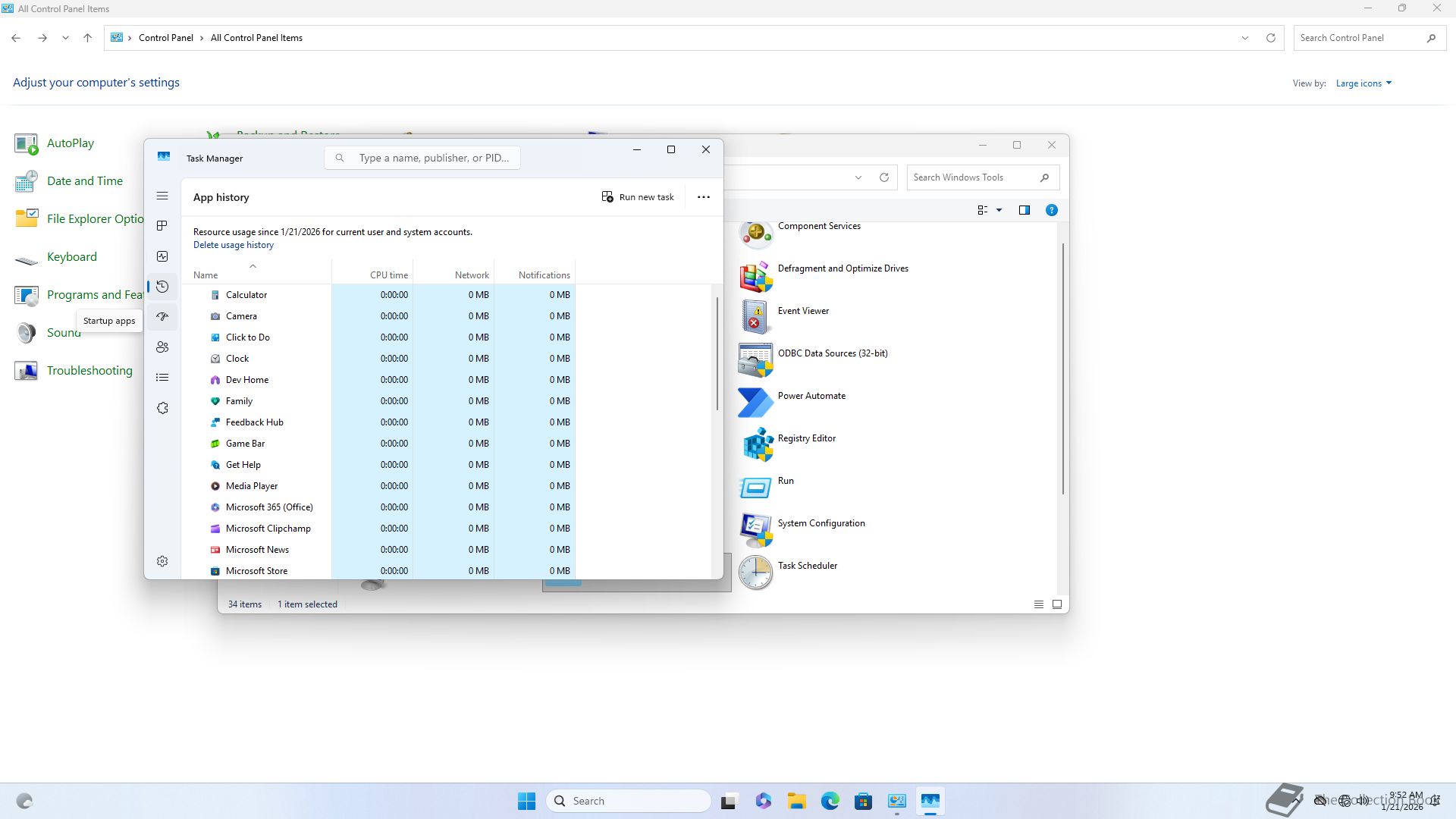
Task: Open Users page in Task Manager sidebar
Action: [x=162, y=347]
